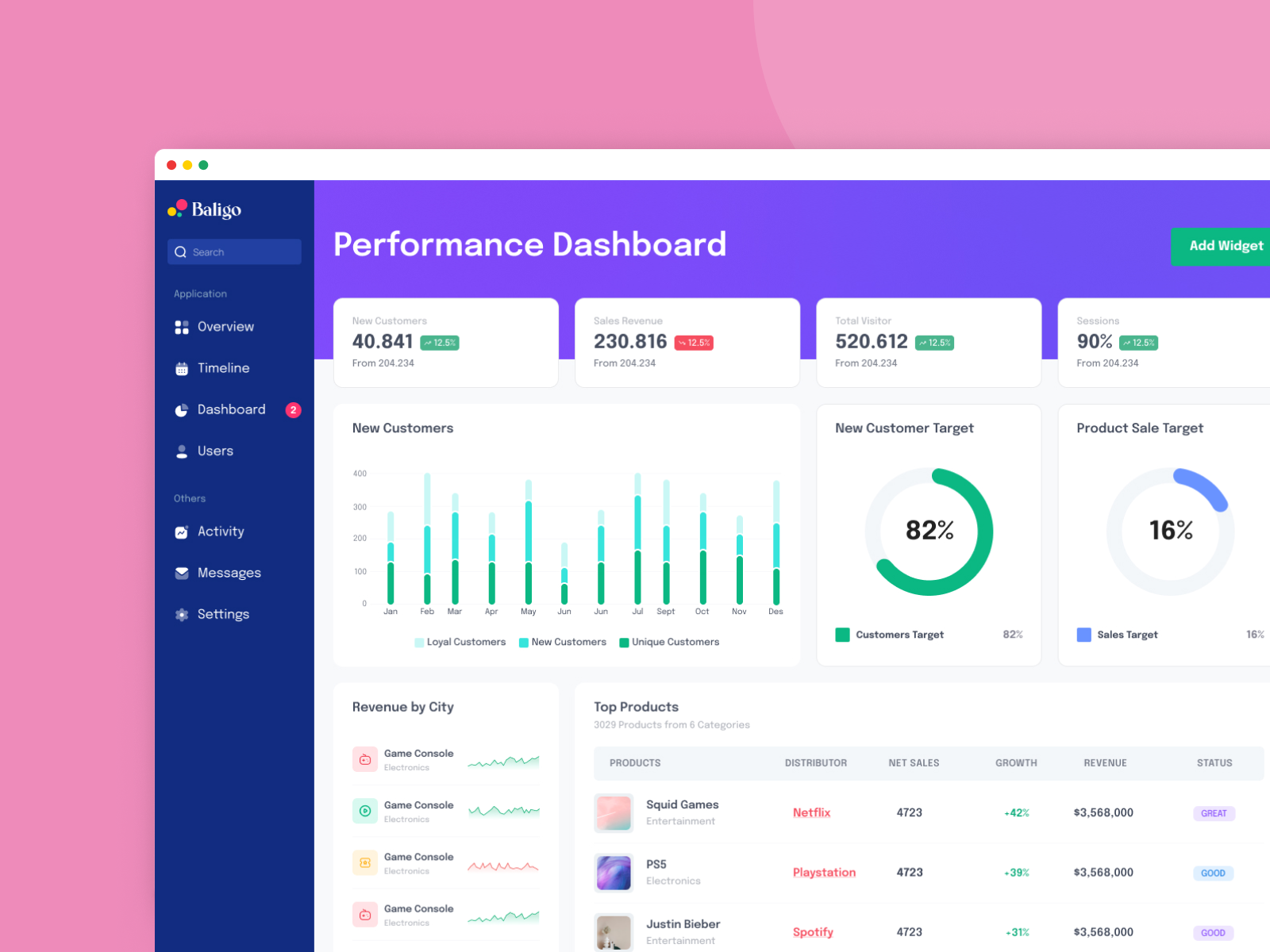Open Messages via its envelope icon
1270x952 pixels.
coord(181,572)
